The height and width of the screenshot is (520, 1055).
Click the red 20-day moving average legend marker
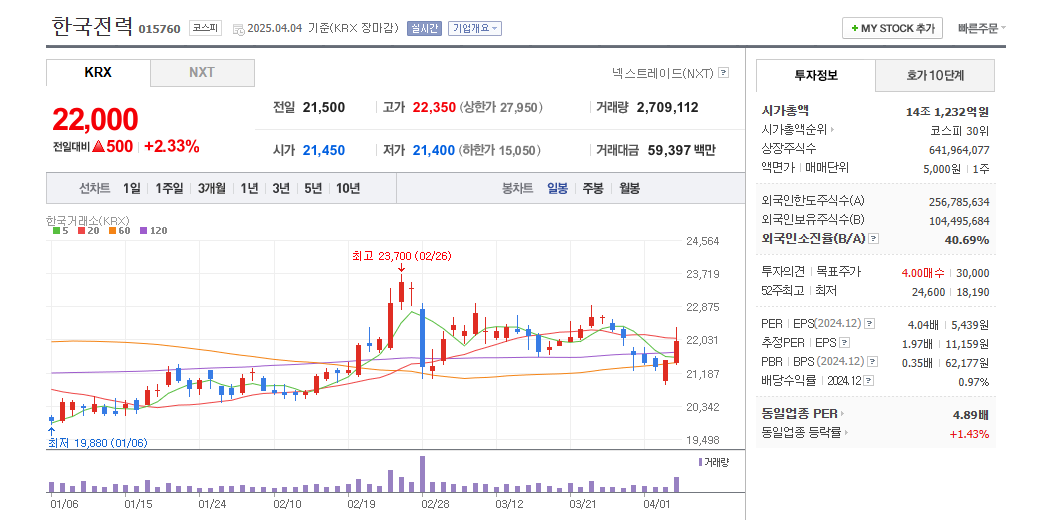pyautogui.click(x=81, y=231)
